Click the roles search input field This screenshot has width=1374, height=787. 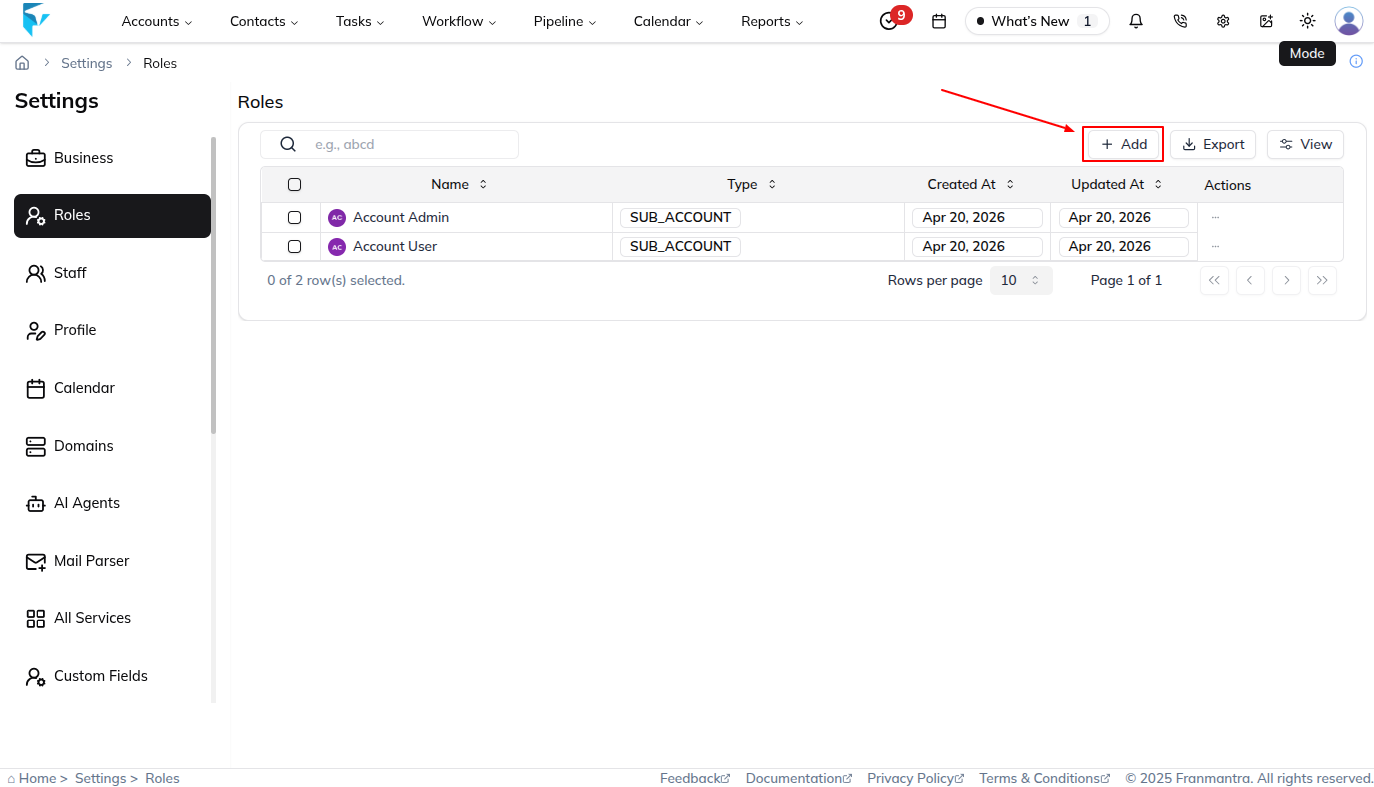point(389,144)
